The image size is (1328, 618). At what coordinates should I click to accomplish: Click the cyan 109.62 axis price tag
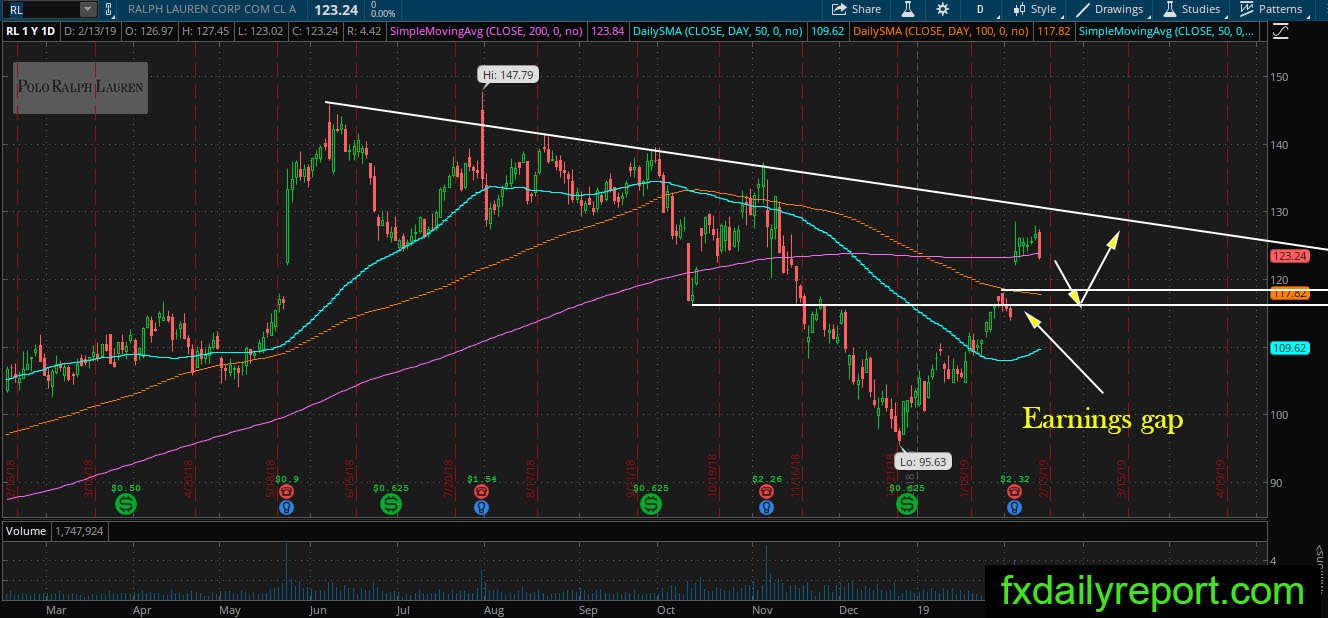pyautogui.click(x=1289, y=348)
